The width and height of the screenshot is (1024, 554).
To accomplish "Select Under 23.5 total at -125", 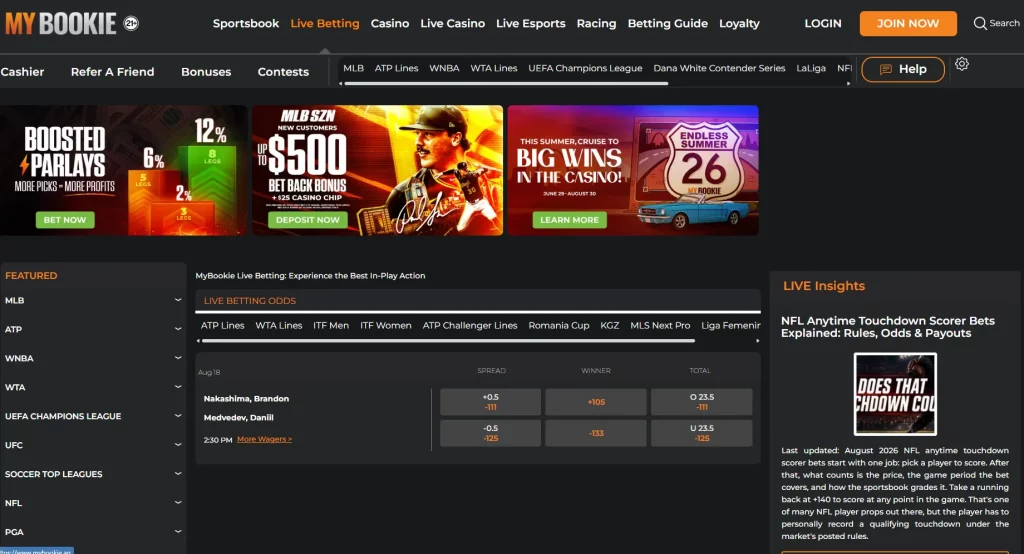I will tap(701, 433).
